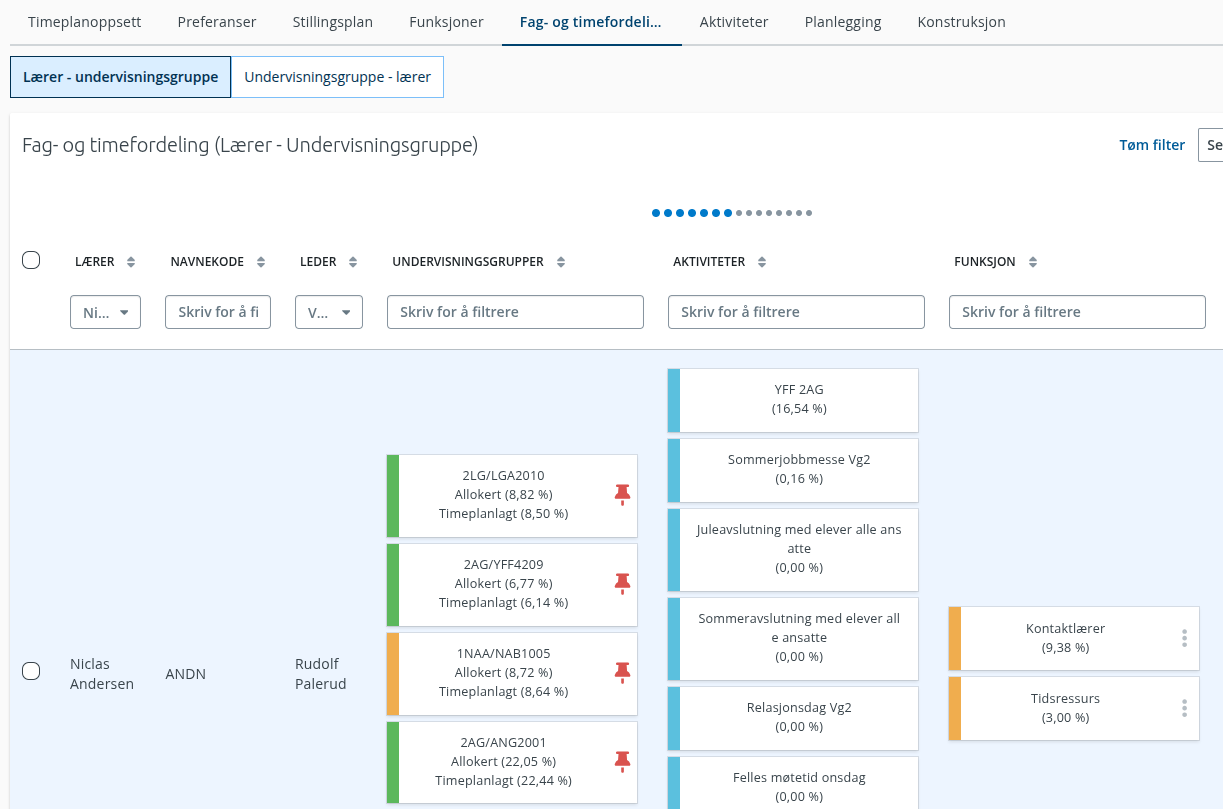
Task: Click the Tøm filter link
Action: pyautogui.click(x=1152, y=145)
